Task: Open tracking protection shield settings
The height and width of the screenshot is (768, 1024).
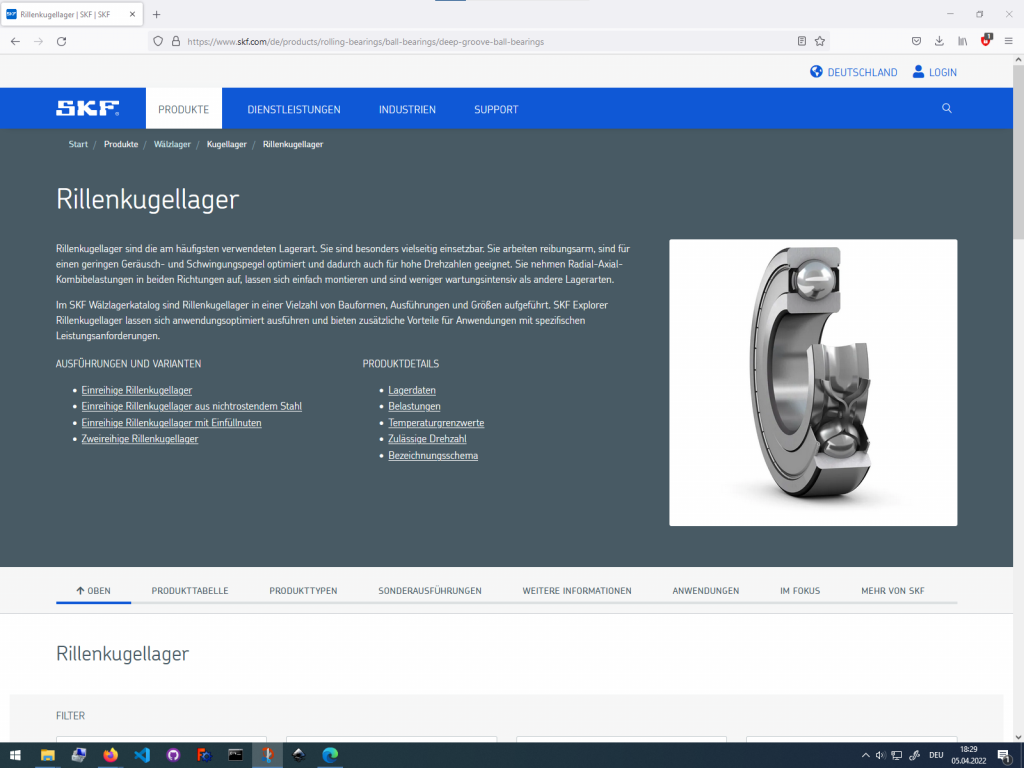Action: point(159,41)
